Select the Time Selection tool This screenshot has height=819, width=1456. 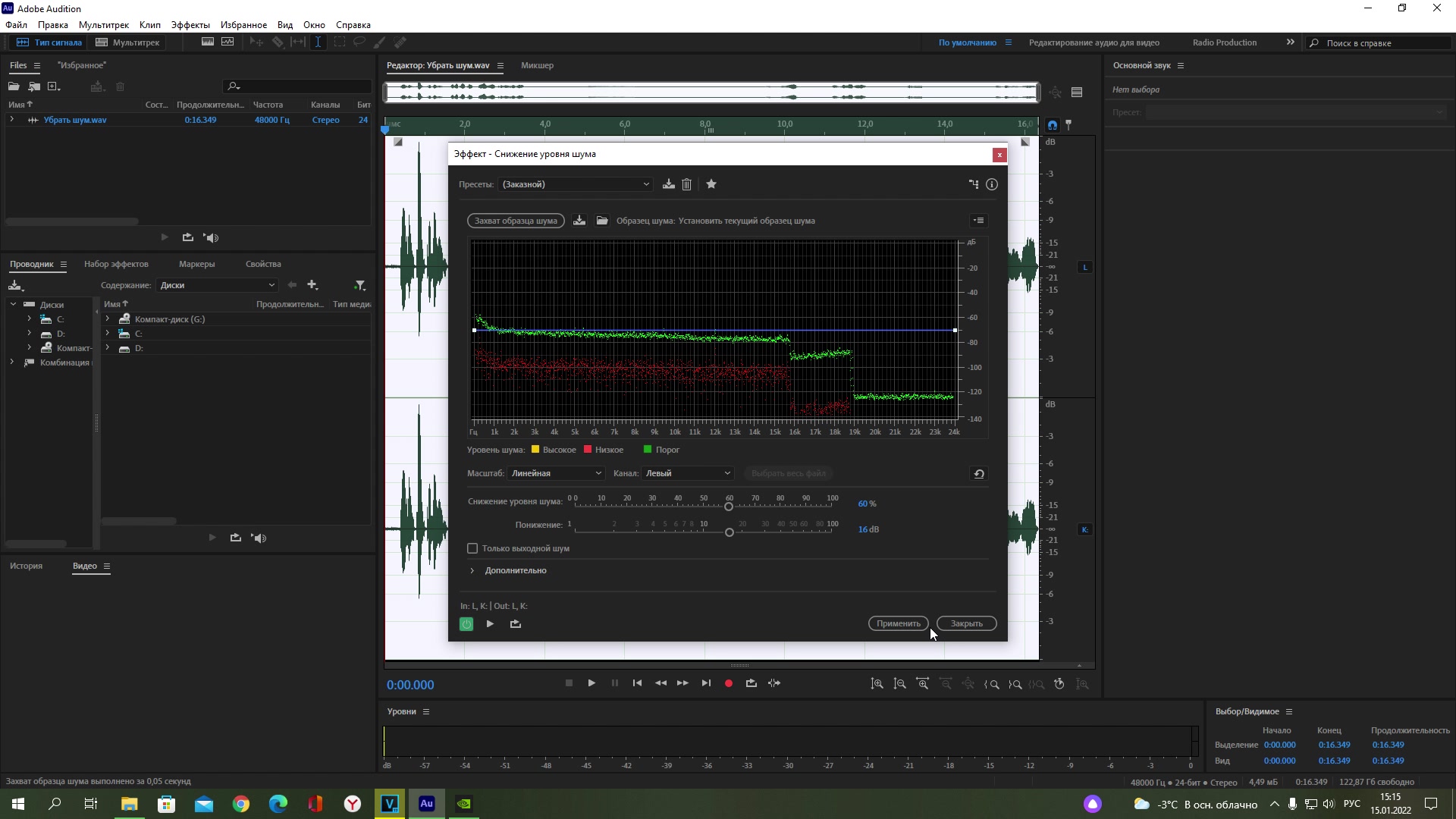point(318,42)
